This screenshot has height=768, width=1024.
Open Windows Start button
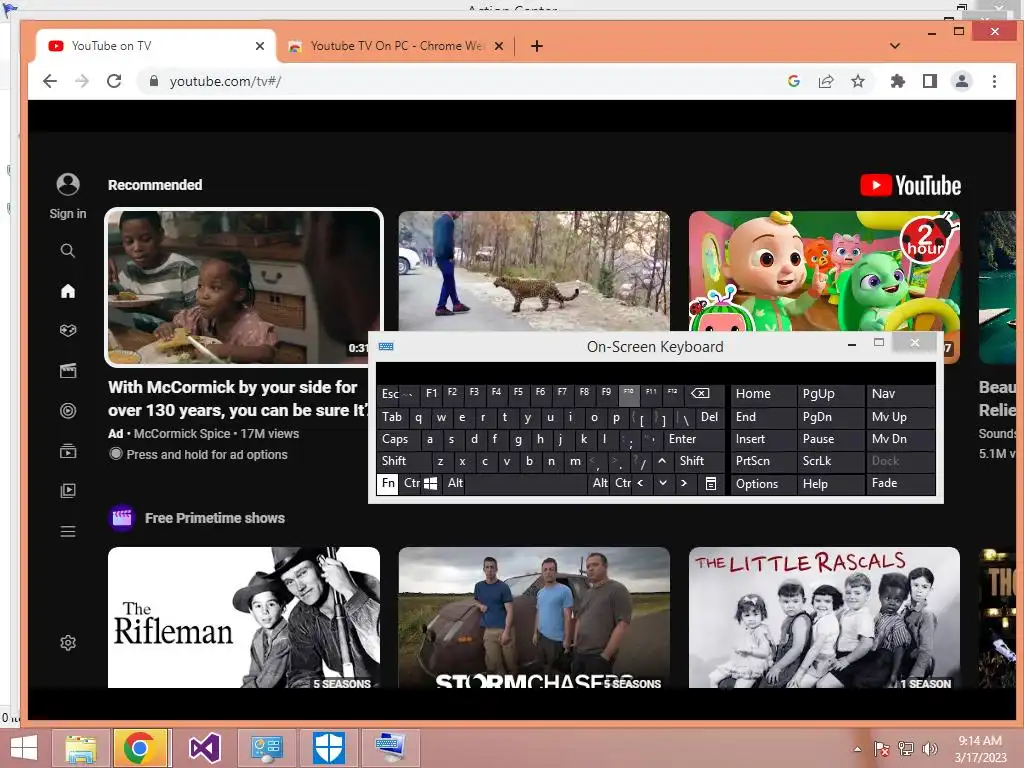[x=24, y=748]
